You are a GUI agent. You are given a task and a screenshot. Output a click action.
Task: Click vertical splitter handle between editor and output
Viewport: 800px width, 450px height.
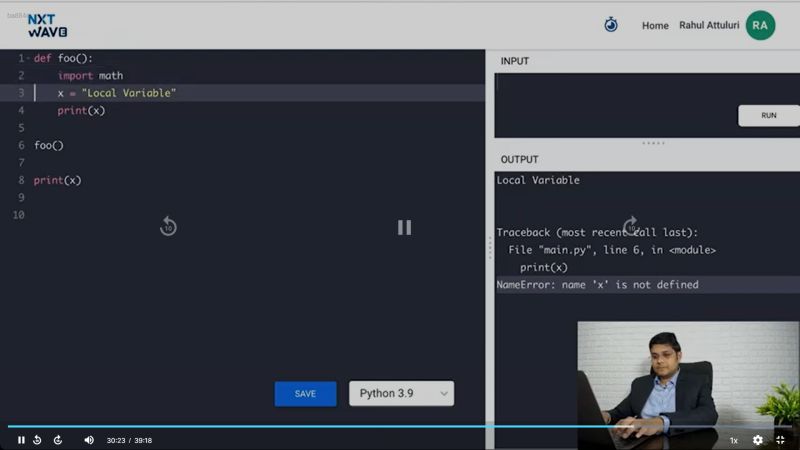point(490,248)
